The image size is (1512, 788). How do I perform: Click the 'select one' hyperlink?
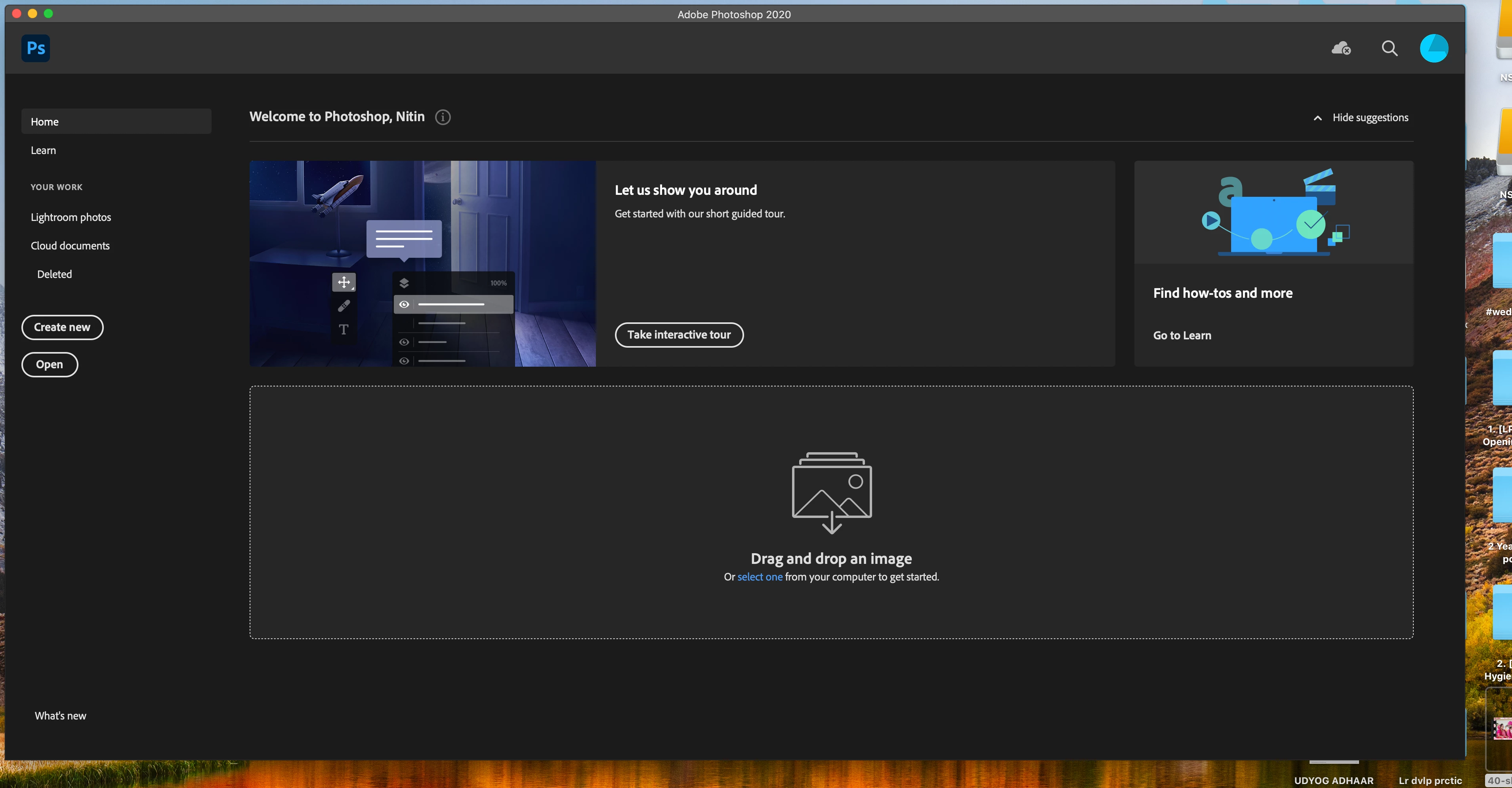pos(760,577)
